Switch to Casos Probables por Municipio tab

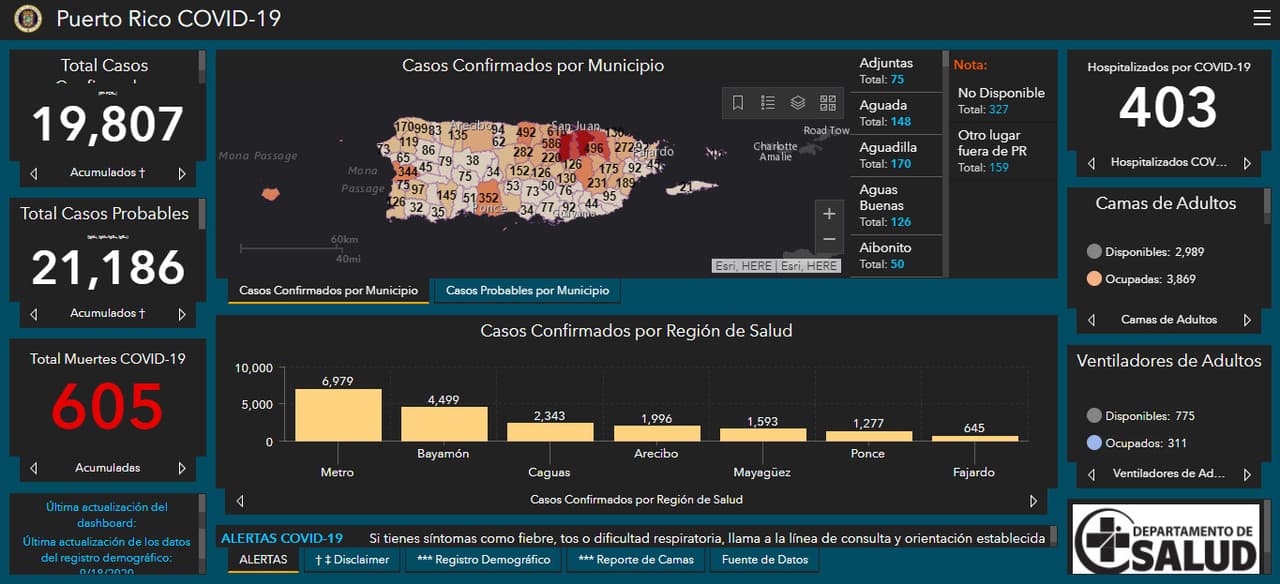527,291
